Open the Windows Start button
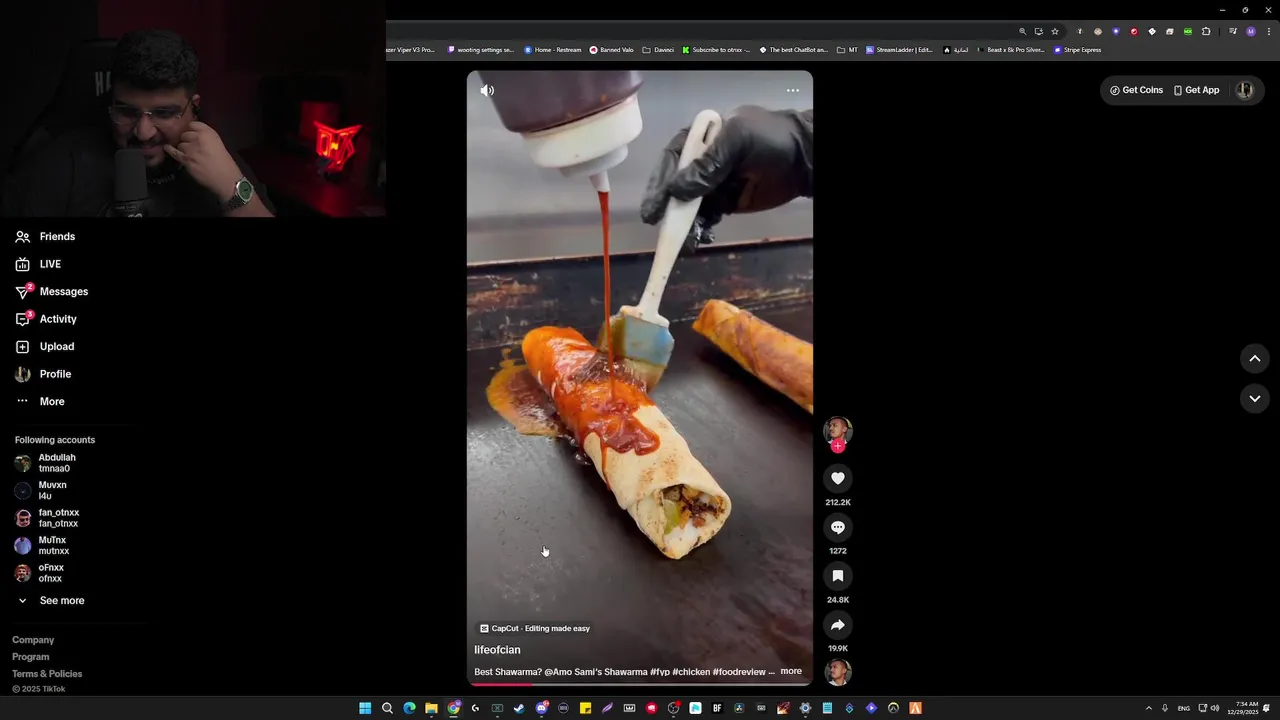 (x=365, y=708)
